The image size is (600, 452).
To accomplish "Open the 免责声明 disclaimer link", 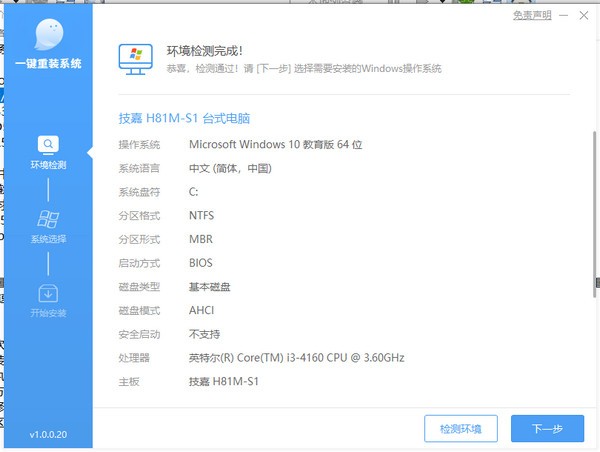I will click(x=532, y=15).
